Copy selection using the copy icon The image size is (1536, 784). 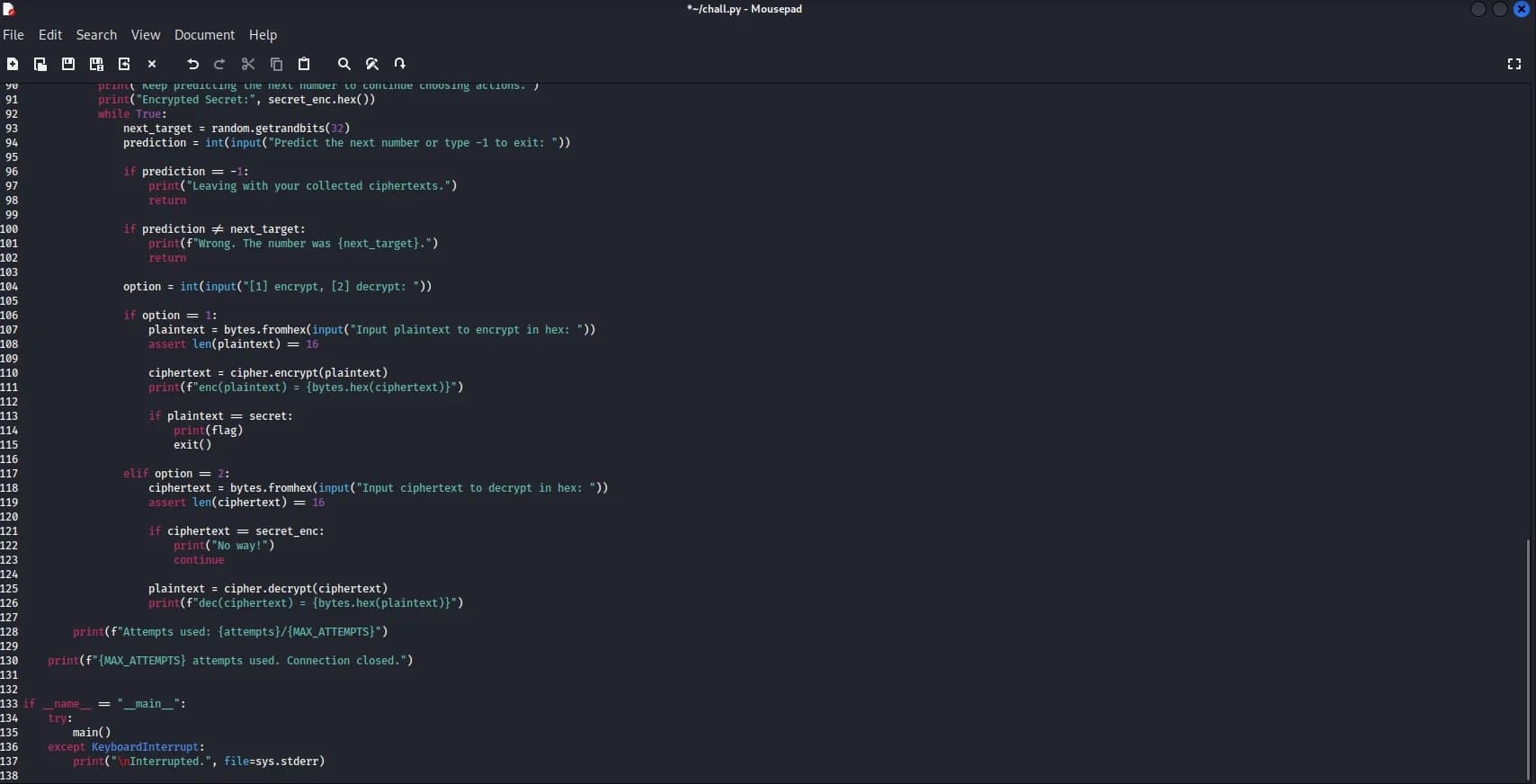(x=276, y=64)
